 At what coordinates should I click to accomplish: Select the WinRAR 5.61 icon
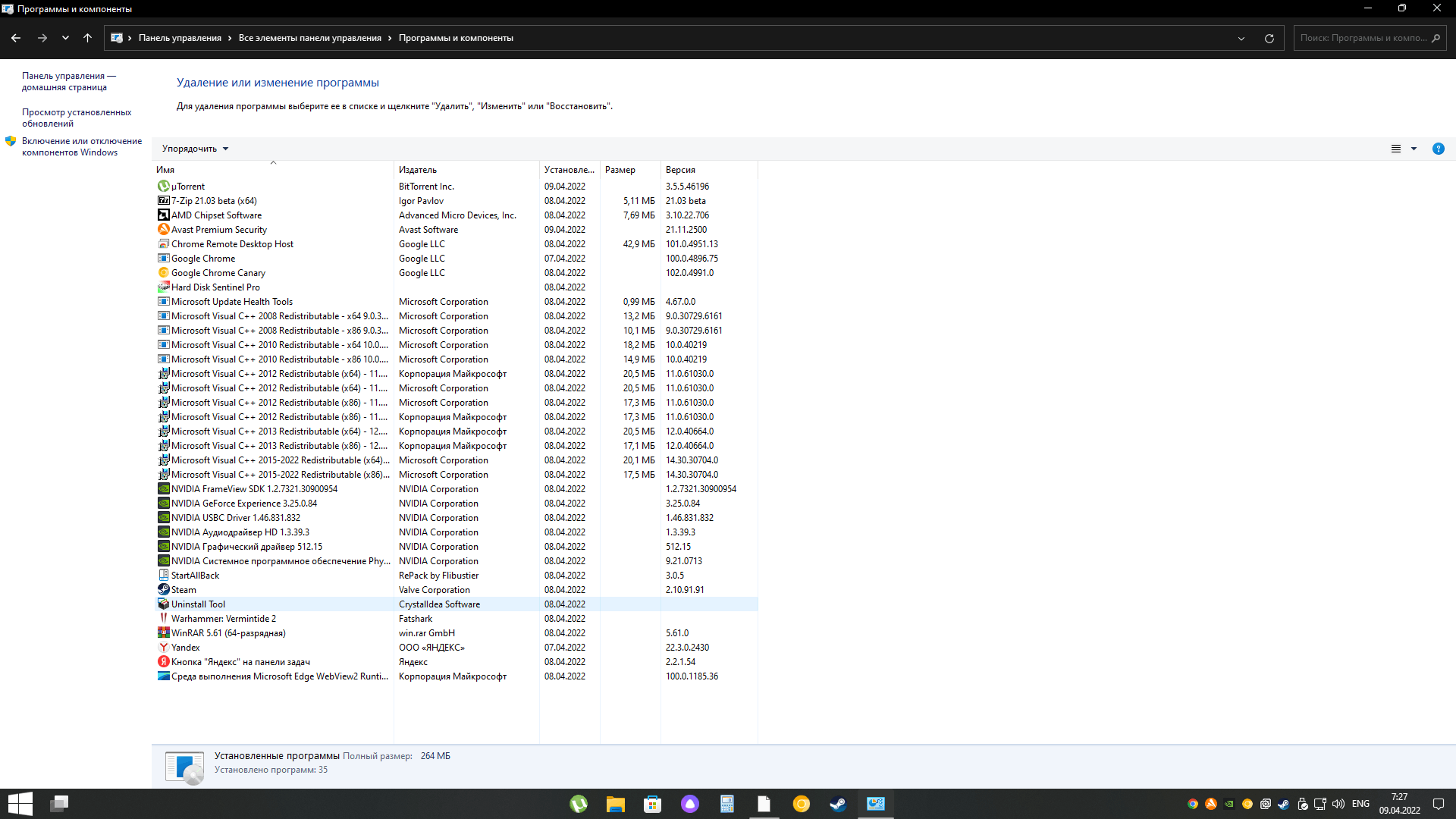click(x=163, y=633)
